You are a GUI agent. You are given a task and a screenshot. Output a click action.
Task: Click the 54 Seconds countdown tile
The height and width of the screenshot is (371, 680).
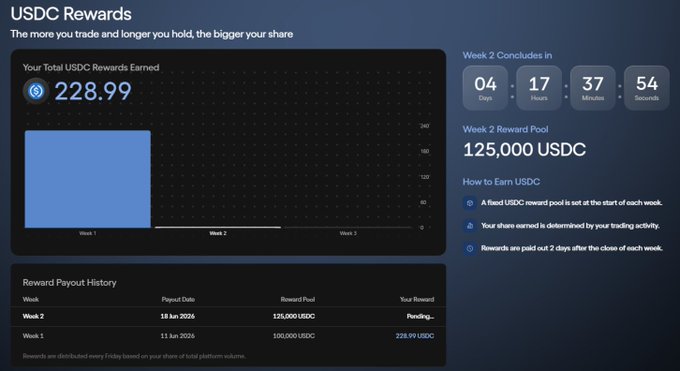pos(647,88)
